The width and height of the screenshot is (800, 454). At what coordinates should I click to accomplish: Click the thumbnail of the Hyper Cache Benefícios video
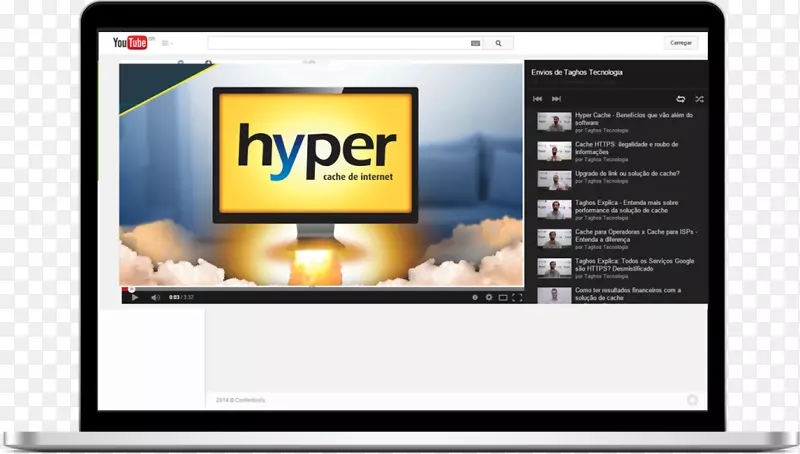coord(554,122)
